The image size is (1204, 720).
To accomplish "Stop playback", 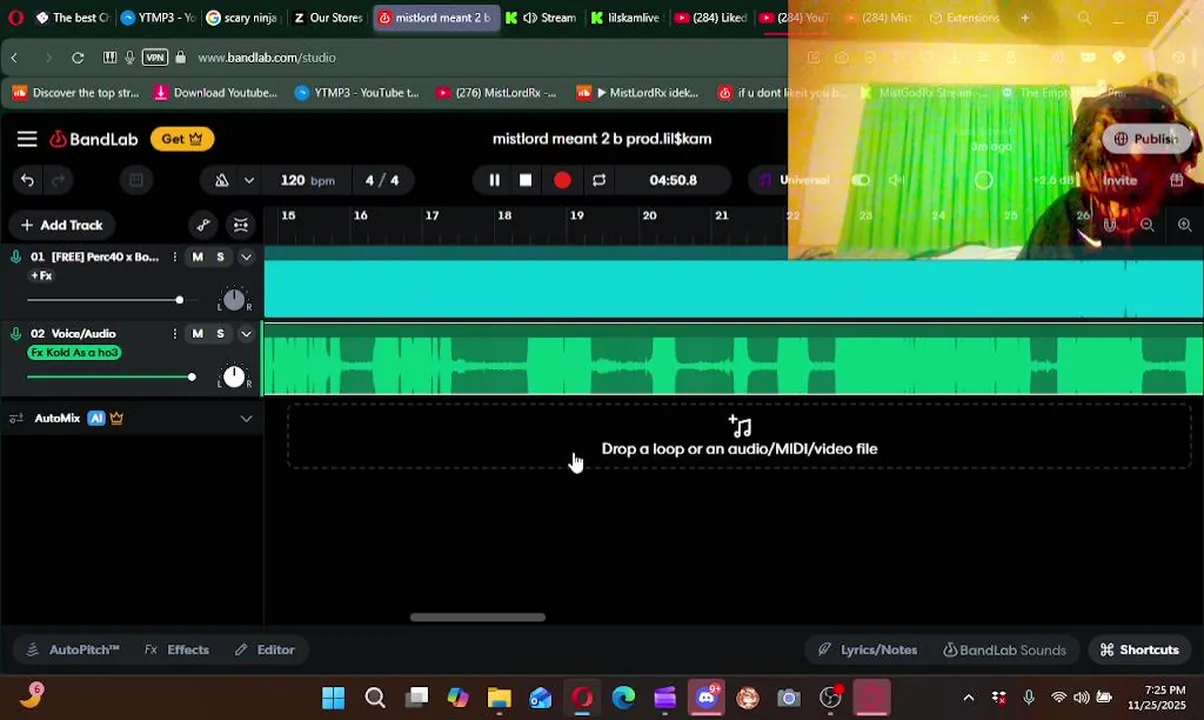I will tap(525, 180).
